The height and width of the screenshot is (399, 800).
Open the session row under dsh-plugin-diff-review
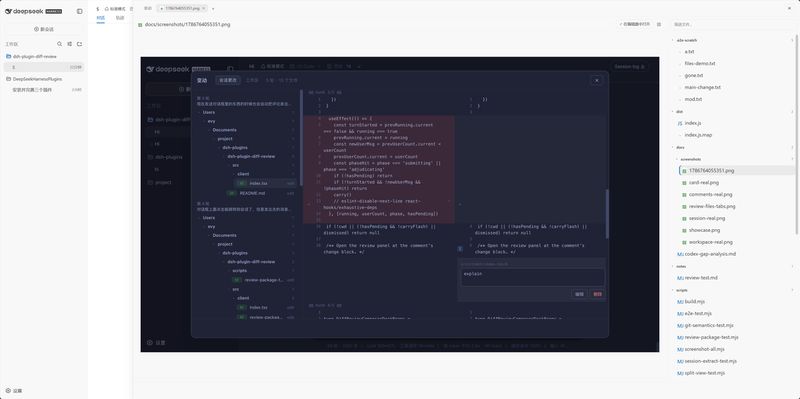(x=44, y=67)
